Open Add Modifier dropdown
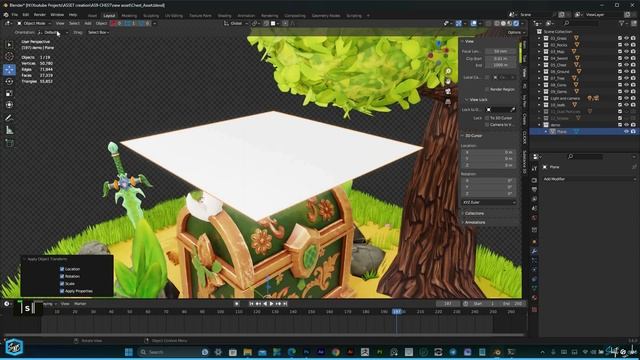 (x=589, y=179)
